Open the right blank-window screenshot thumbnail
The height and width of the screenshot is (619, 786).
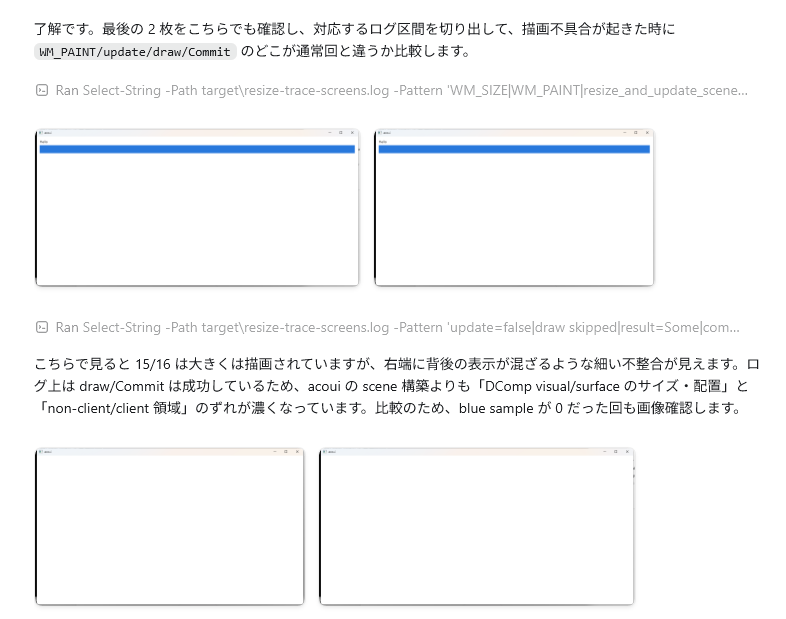click(477, 526)
